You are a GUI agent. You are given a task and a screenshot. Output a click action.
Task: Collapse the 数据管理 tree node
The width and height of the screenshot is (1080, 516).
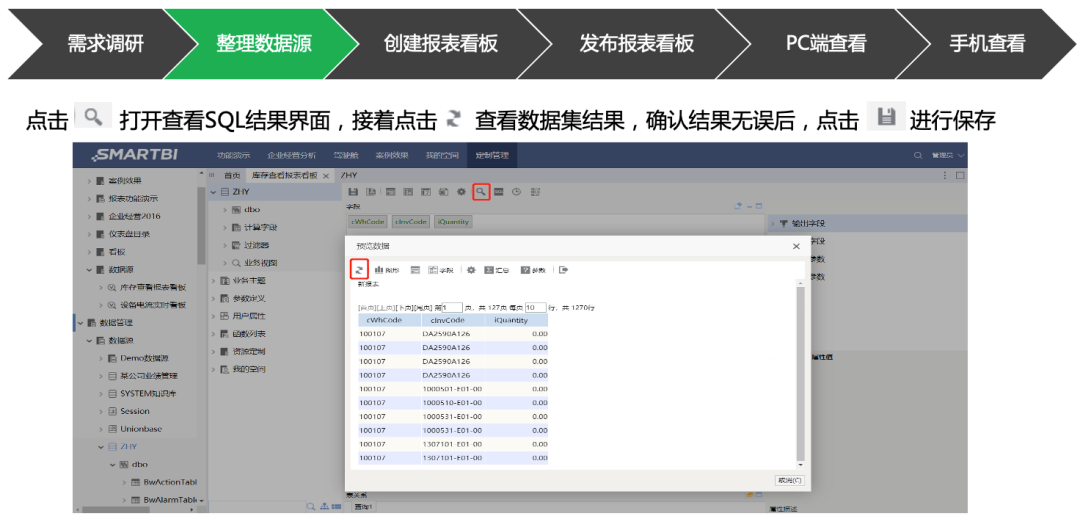[x=81, y=322]
